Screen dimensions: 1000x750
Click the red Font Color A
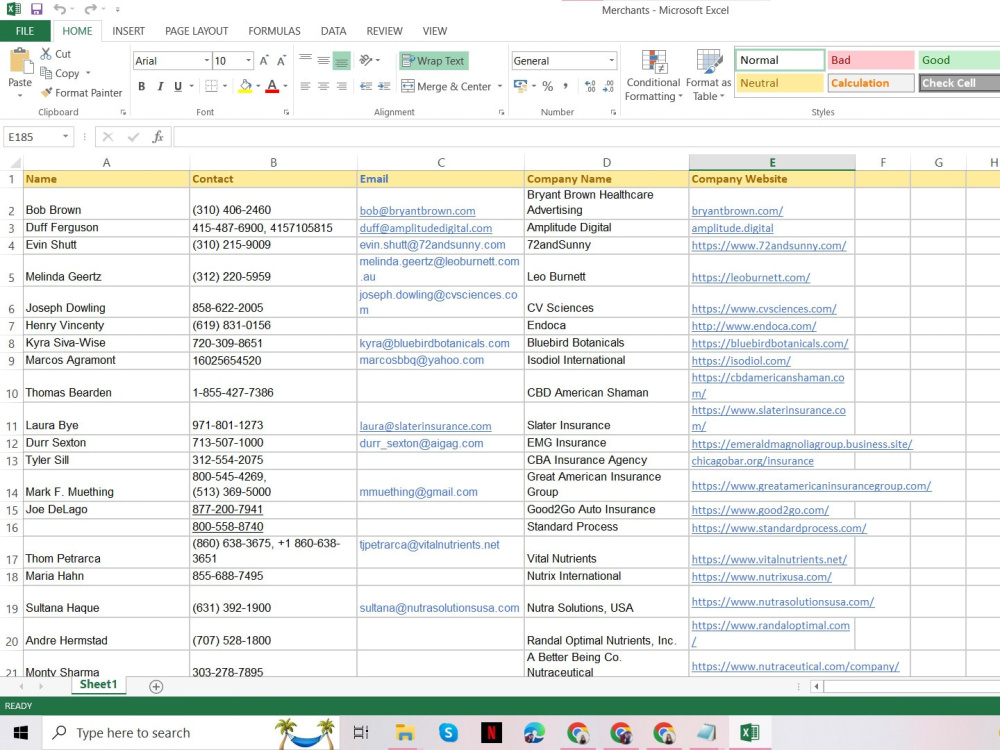coord(272,86)
